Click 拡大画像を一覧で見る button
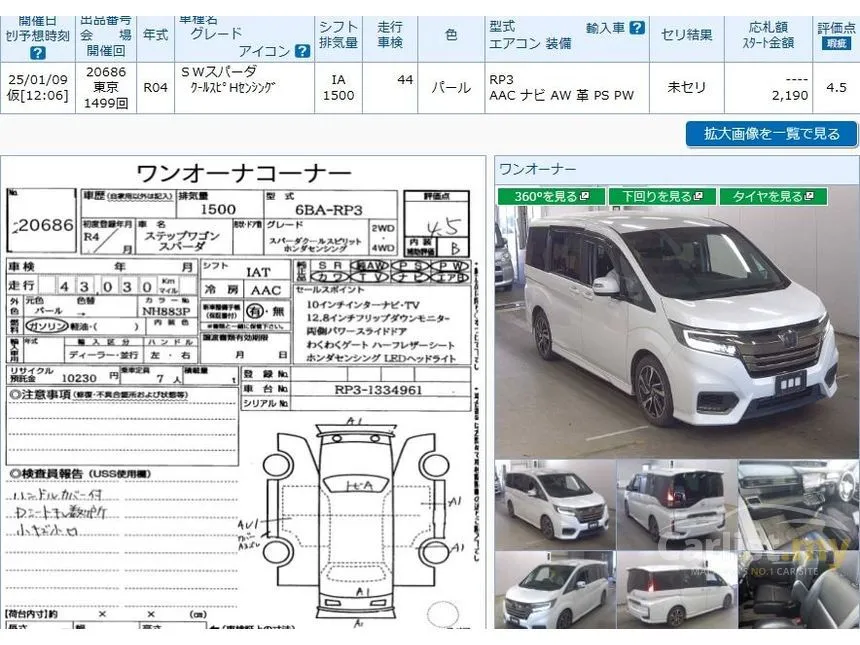Image resolution: width=860 pixels, height=645 pixels. 771,134
